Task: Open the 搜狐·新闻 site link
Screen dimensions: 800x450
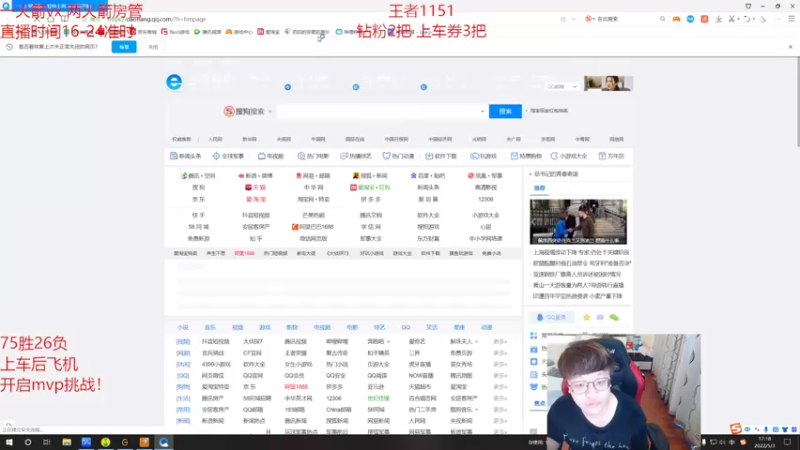Action: (x=370, y=176)
